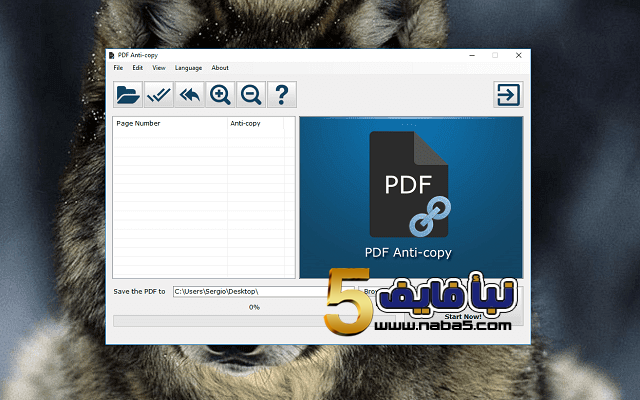The height and width of the screenshot is (400, 640).
Task: Open the File menu
Action: coord(118,68)
